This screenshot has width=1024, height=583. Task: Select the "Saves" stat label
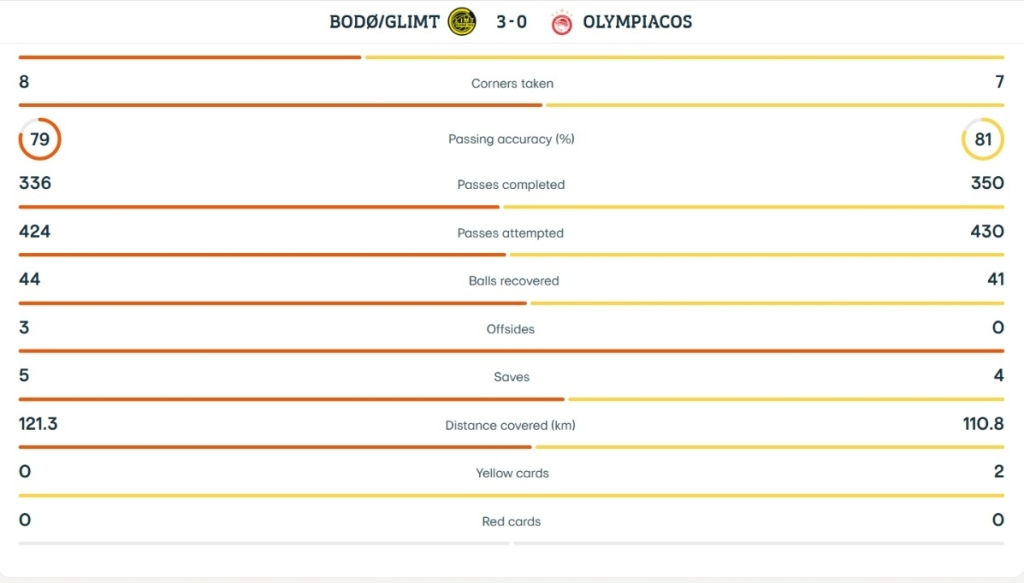click(x=511, y=377)
